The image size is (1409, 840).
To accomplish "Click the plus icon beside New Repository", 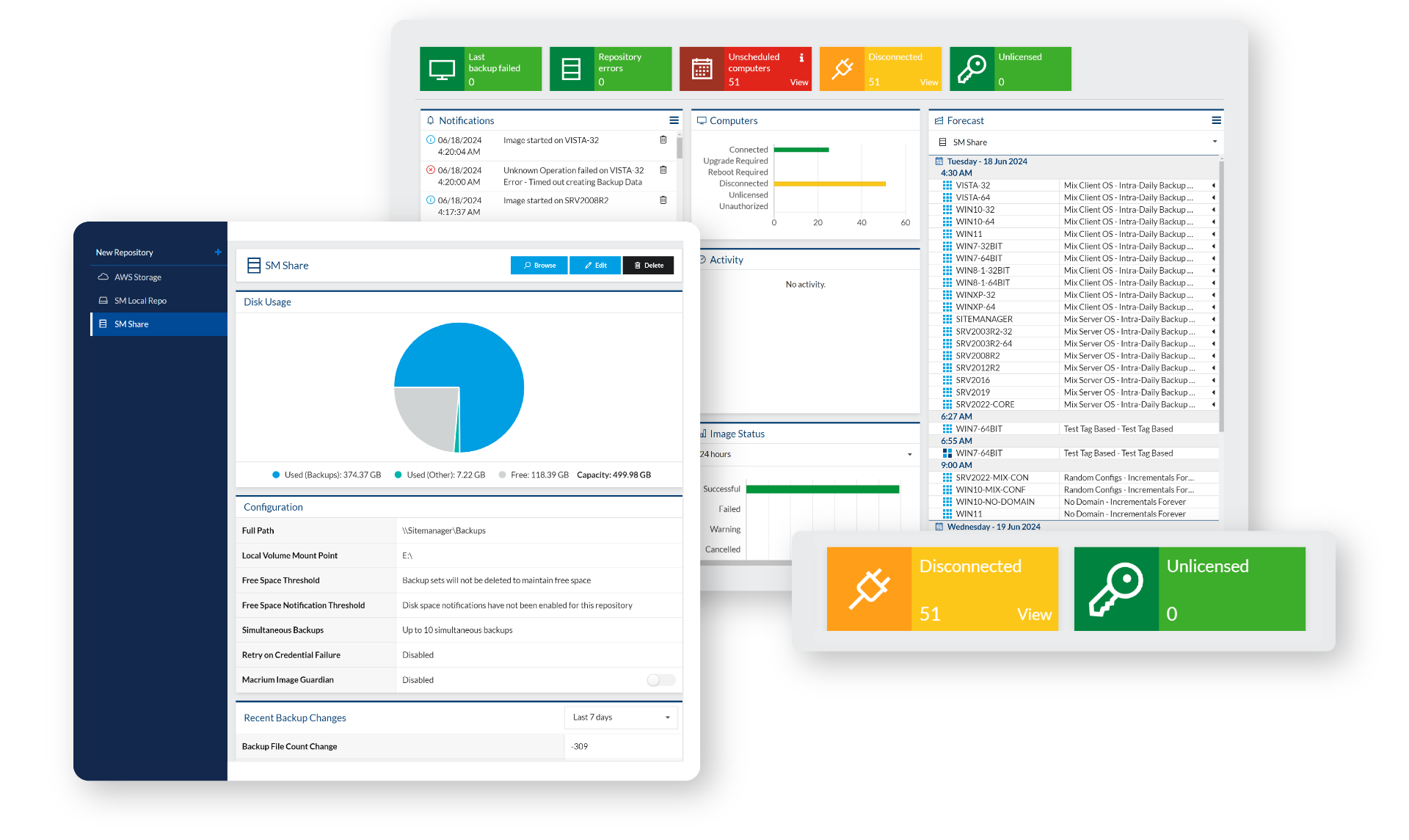I will coord(218,252).
